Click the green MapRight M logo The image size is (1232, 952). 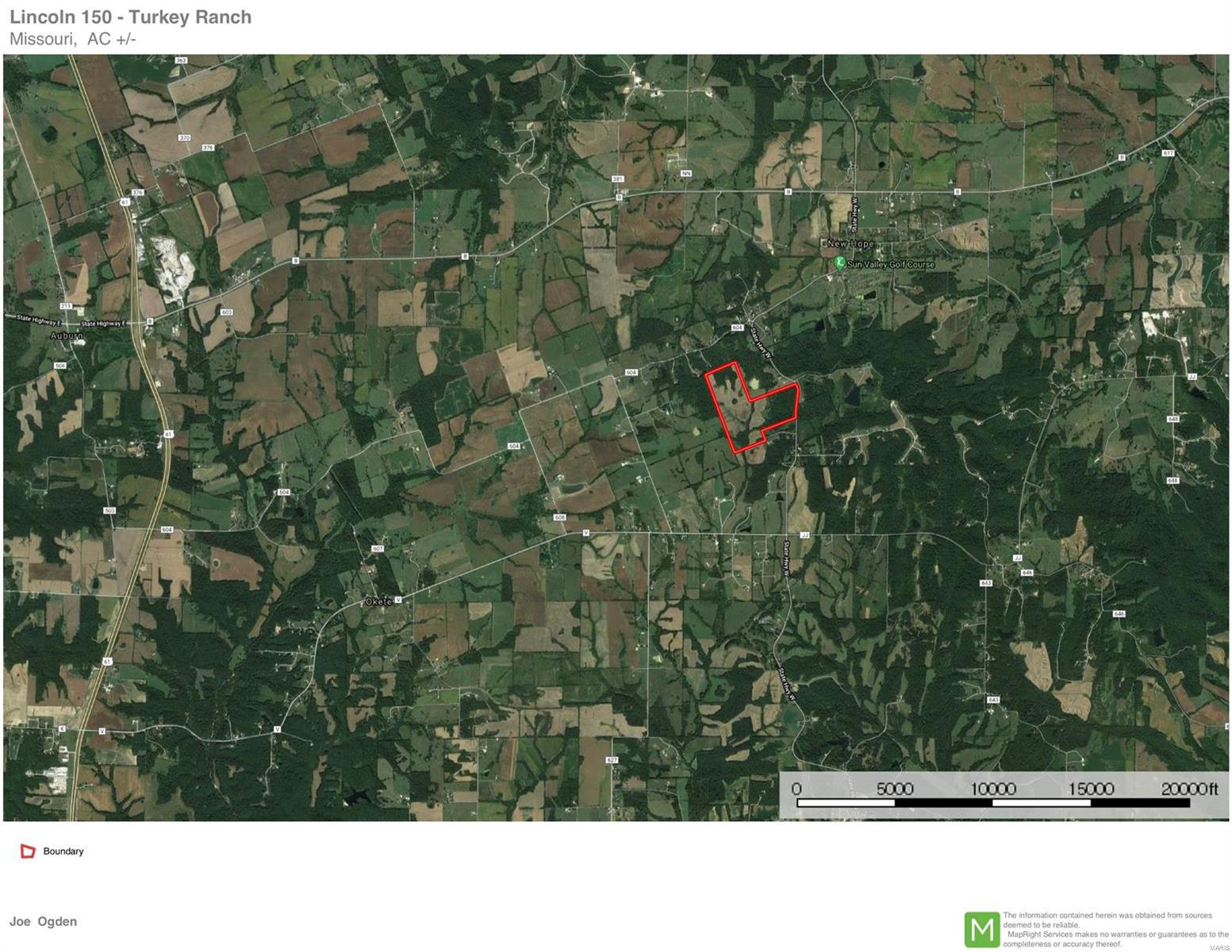click(x=981, y=929)
